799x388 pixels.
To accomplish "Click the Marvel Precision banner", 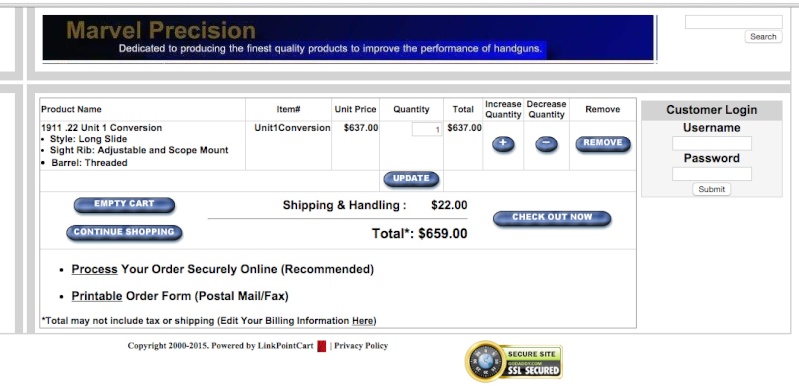I will (348, 38).
